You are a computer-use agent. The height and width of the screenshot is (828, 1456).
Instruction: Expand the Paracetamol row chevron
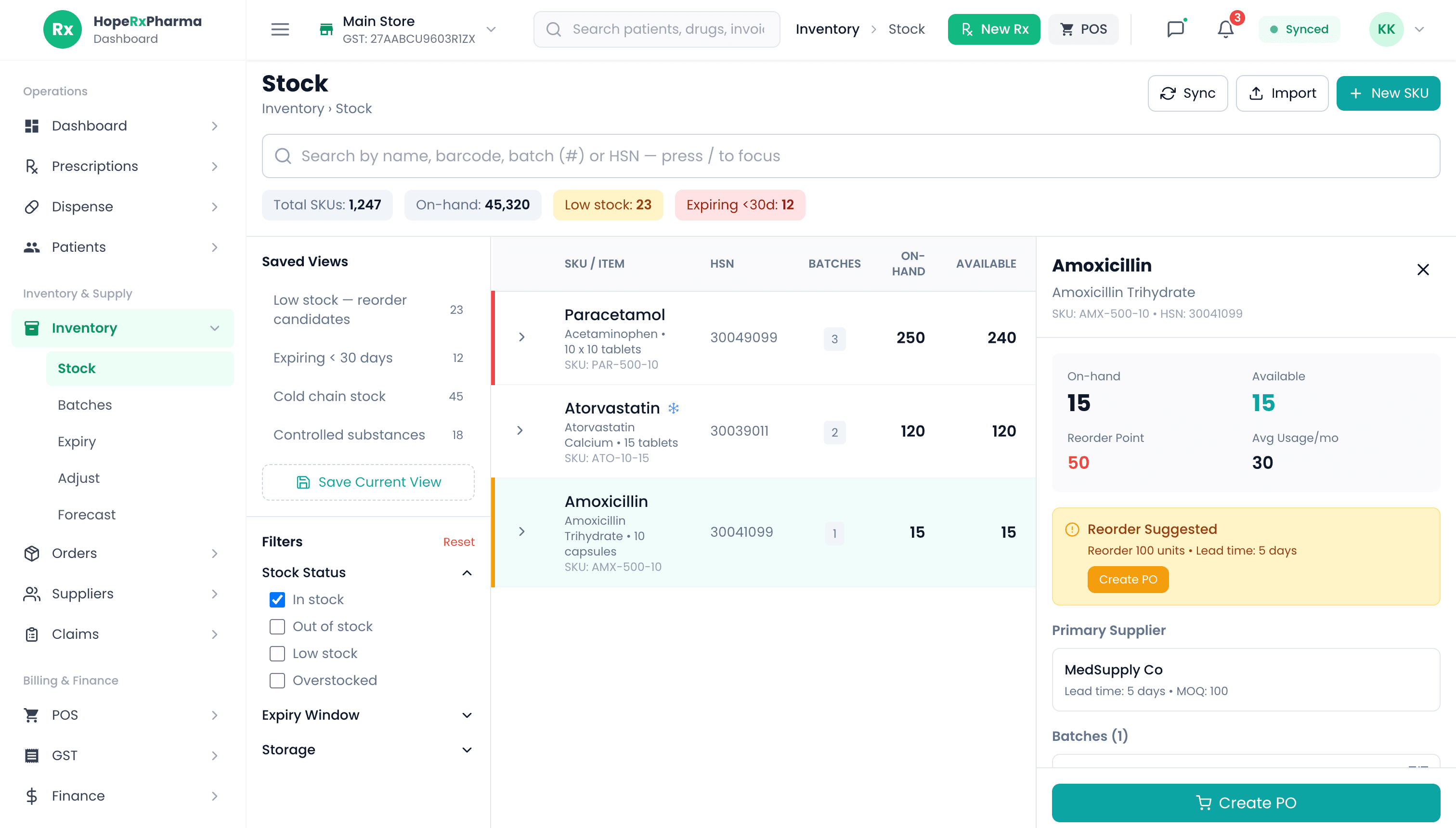pyautogui.click(x=521, y=337)
